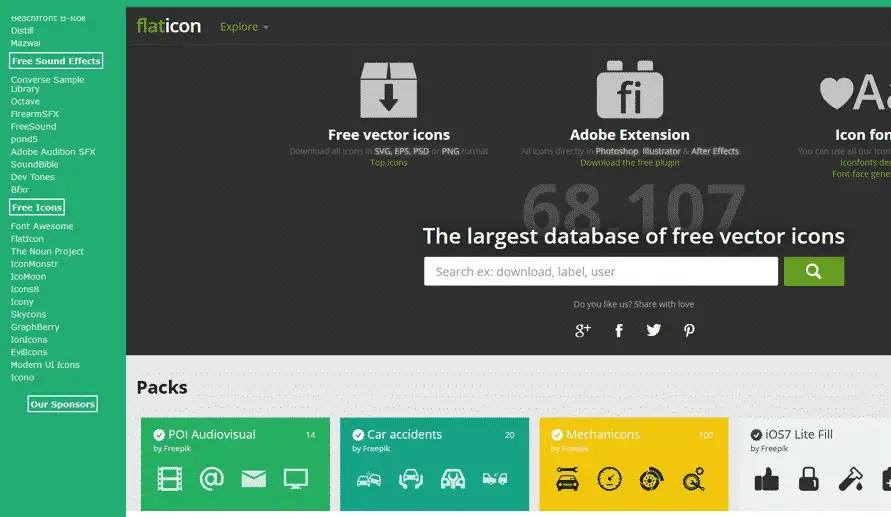
Task: Click the padlock icon in iOS7 Lite Fill
Action: point(809,479)
